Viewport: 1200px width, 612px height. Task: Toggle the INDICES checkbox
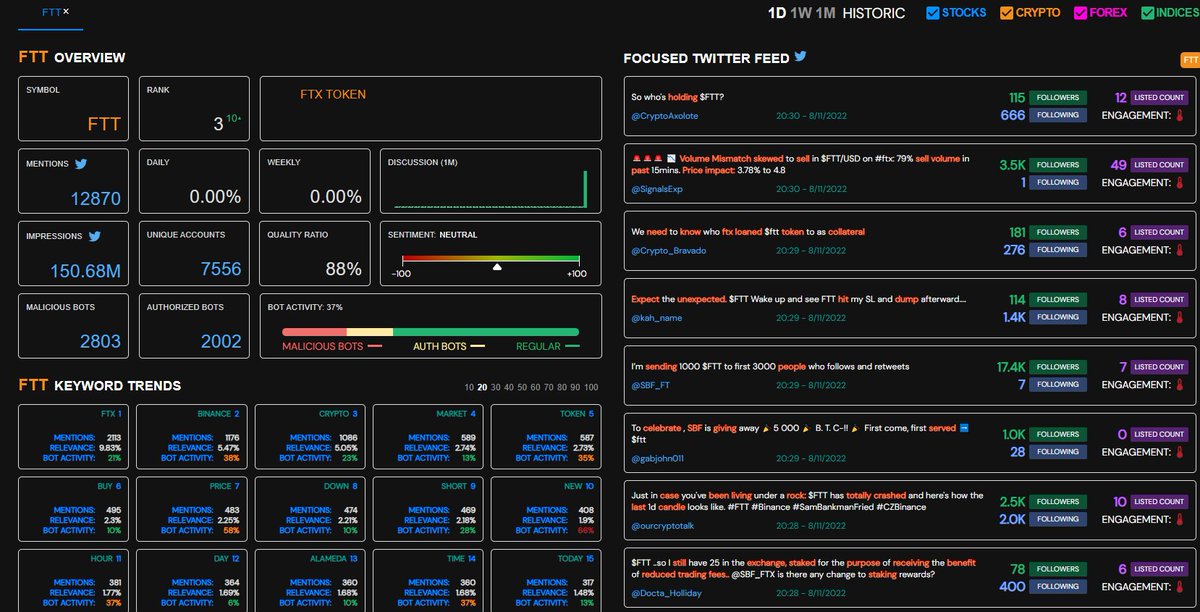(x=1146, y=12)
